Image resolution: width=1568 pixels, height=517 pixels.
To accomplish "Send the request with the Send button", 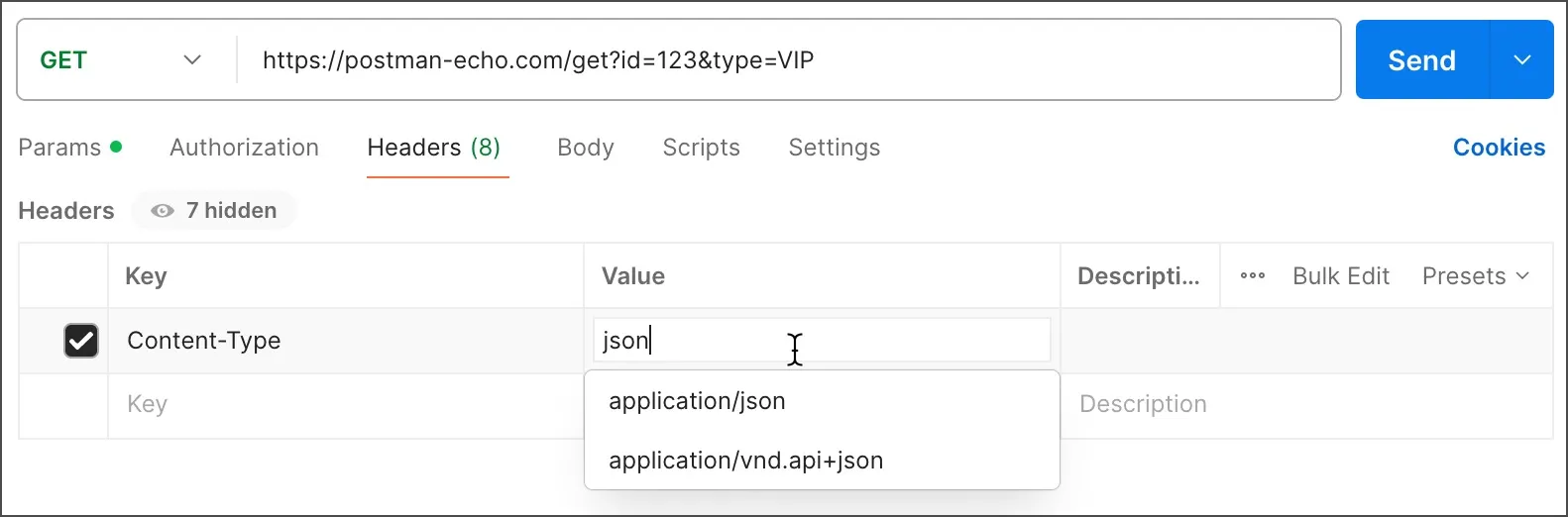I will click(1421, 60).
